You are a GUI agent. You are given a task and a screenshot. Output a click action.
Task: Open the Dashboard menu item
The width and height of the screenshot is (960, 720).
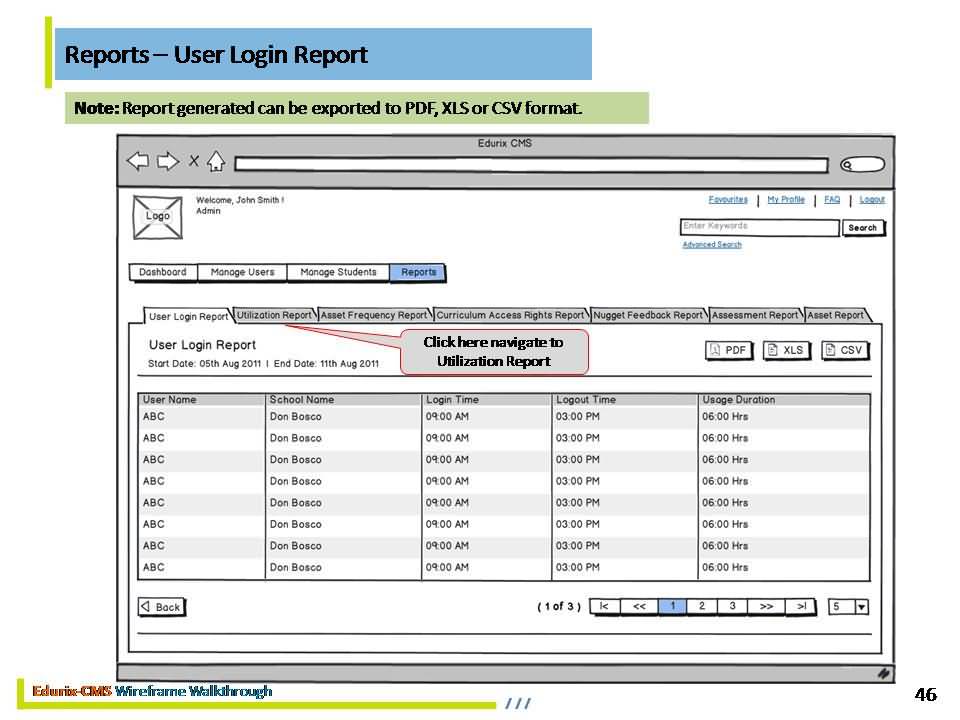[163, 272]
